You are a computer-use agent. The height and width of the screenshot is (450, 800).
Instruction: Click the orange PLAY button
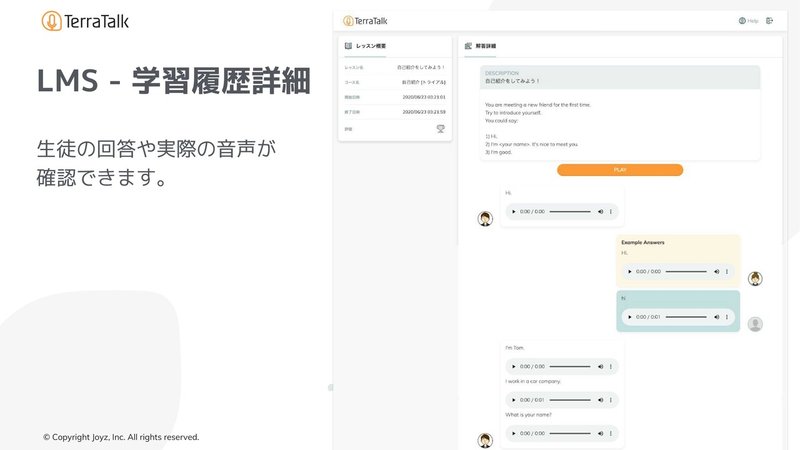pyautogui.click(x=620, y=170)
